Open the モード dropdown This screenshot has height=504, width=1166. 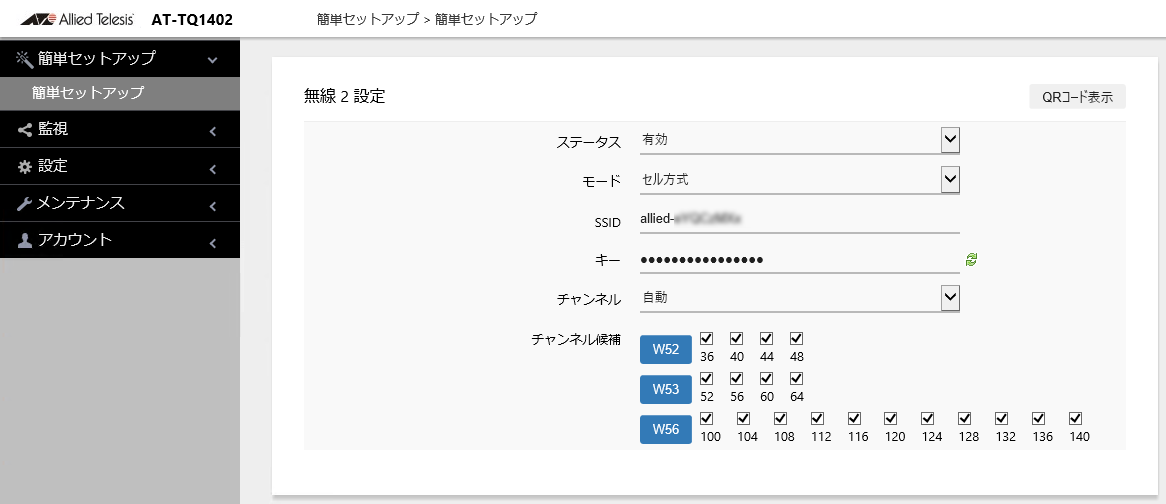pos(800,179)
